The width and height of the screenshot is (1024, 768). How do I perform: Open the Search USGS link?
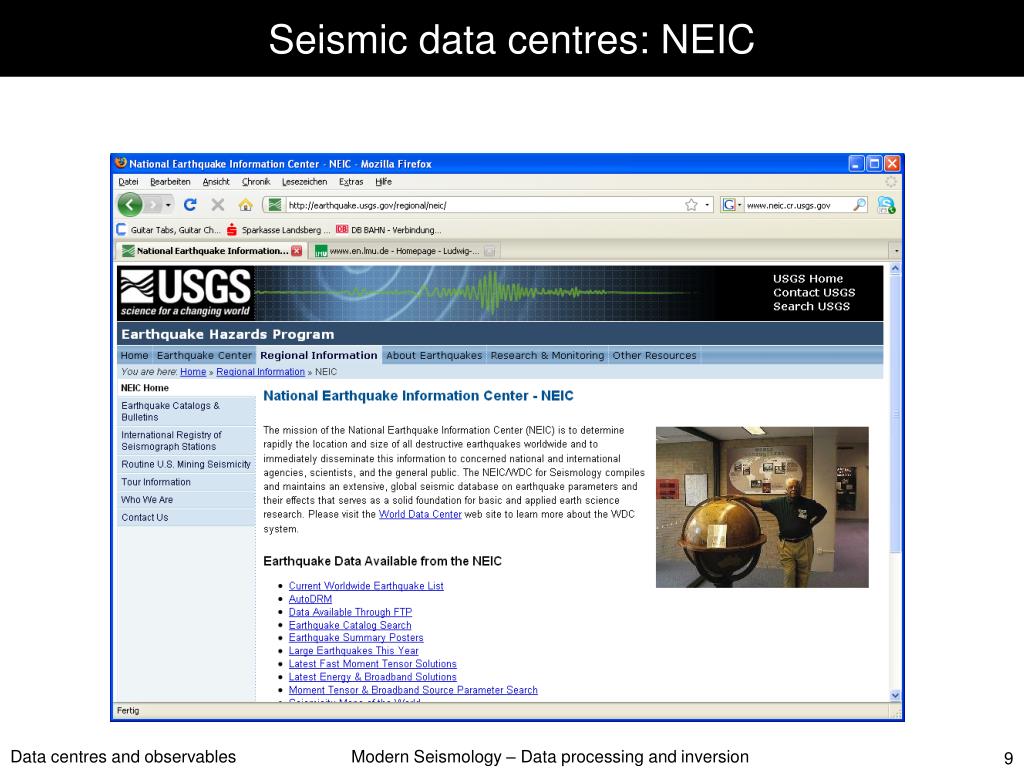coord(811,306)
